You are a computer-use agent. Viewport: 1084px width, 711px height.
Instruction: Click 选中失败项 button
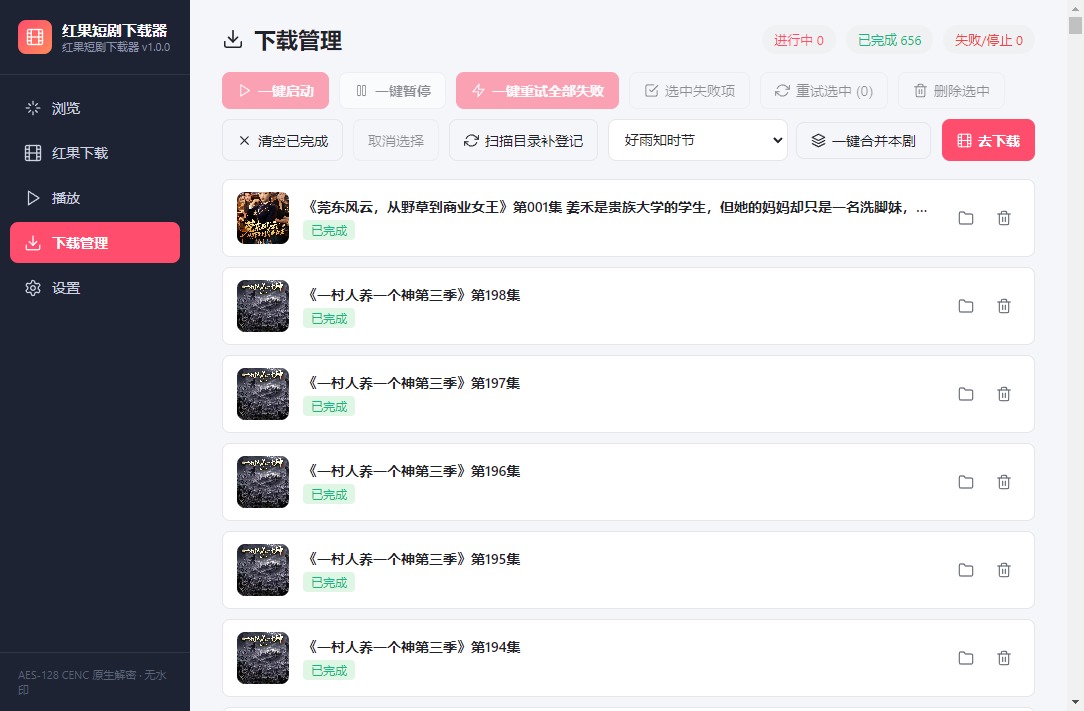689,91
